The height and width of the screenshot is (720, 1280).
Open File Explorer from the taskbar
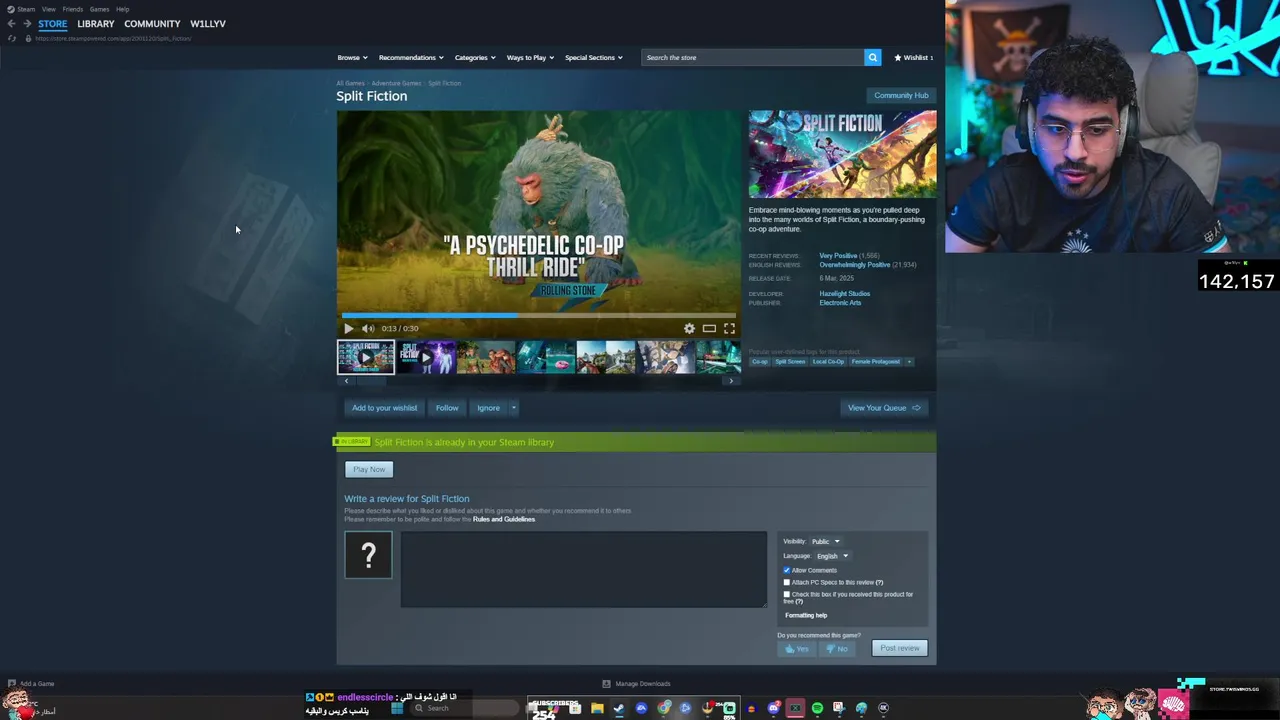point(597,708)
